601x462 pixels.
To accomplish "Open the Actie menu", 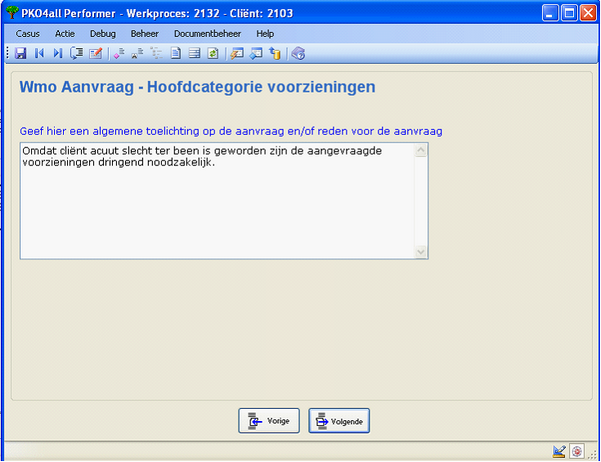I will [x=65, y=34].
